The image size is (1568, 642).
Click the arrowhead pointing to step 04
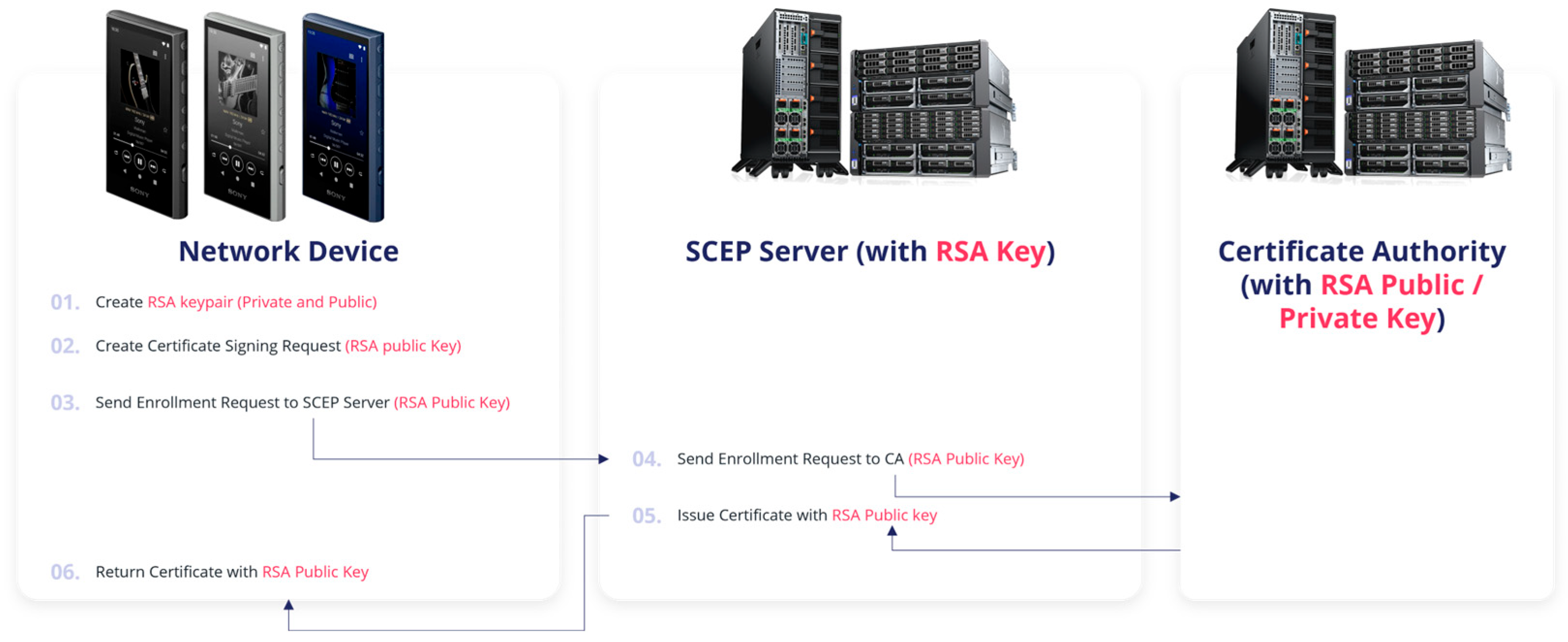click(603, 459)
